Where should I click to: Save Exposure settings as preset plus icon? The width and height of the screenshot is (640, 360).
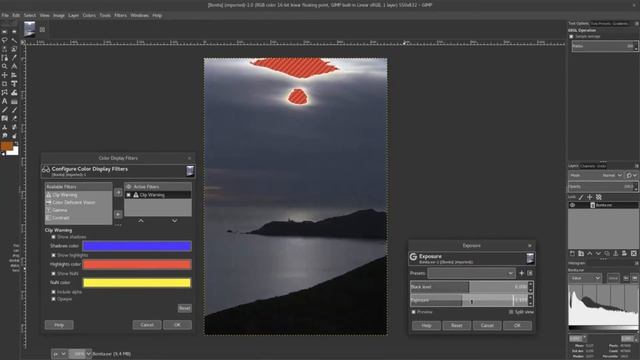click(x=521, y=273)
